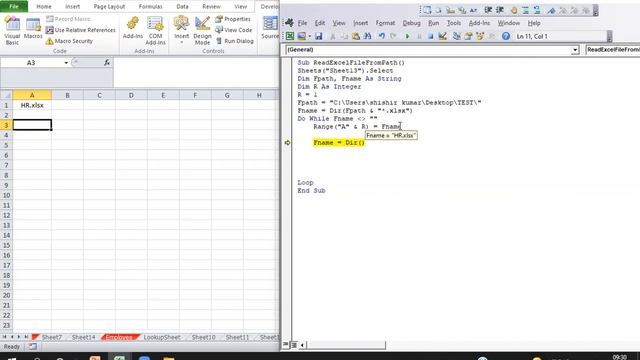Switch to Sheet10 tab
This screenshot has width=640, height=360.
tap(203, 337)
